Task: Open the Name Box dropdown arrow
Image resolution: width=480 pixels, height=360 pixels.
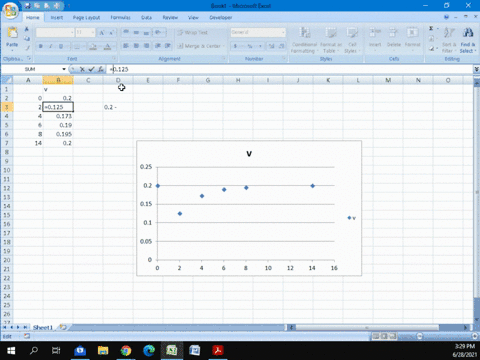Action: pos(64,69)
